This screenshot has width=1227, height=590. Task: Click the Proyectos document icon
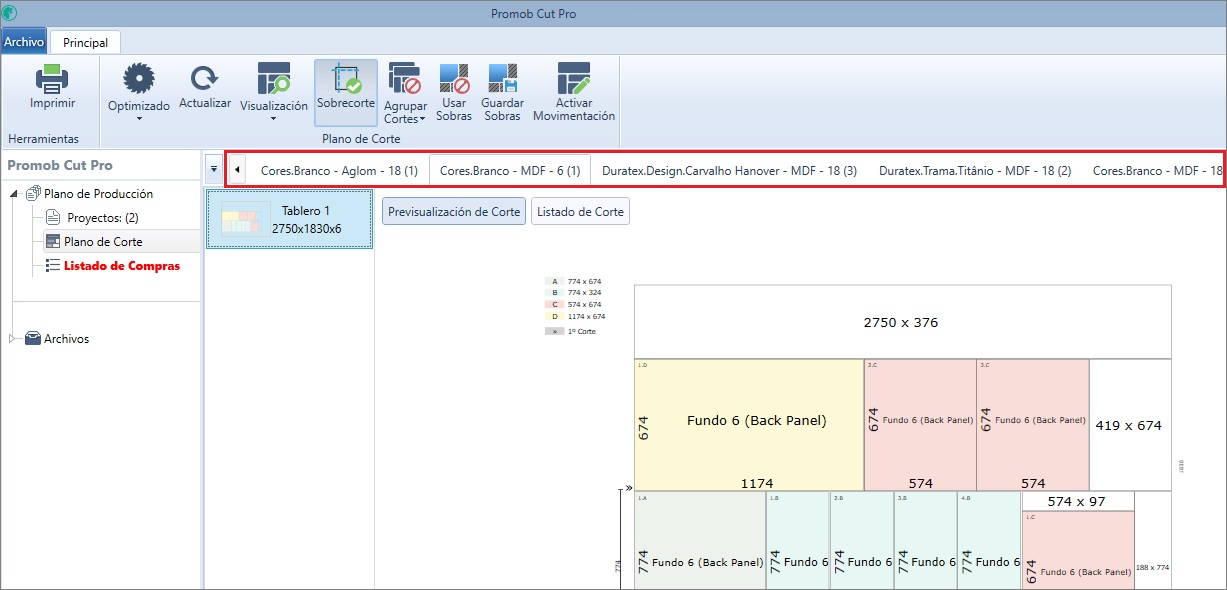click(x=54, y=218)
